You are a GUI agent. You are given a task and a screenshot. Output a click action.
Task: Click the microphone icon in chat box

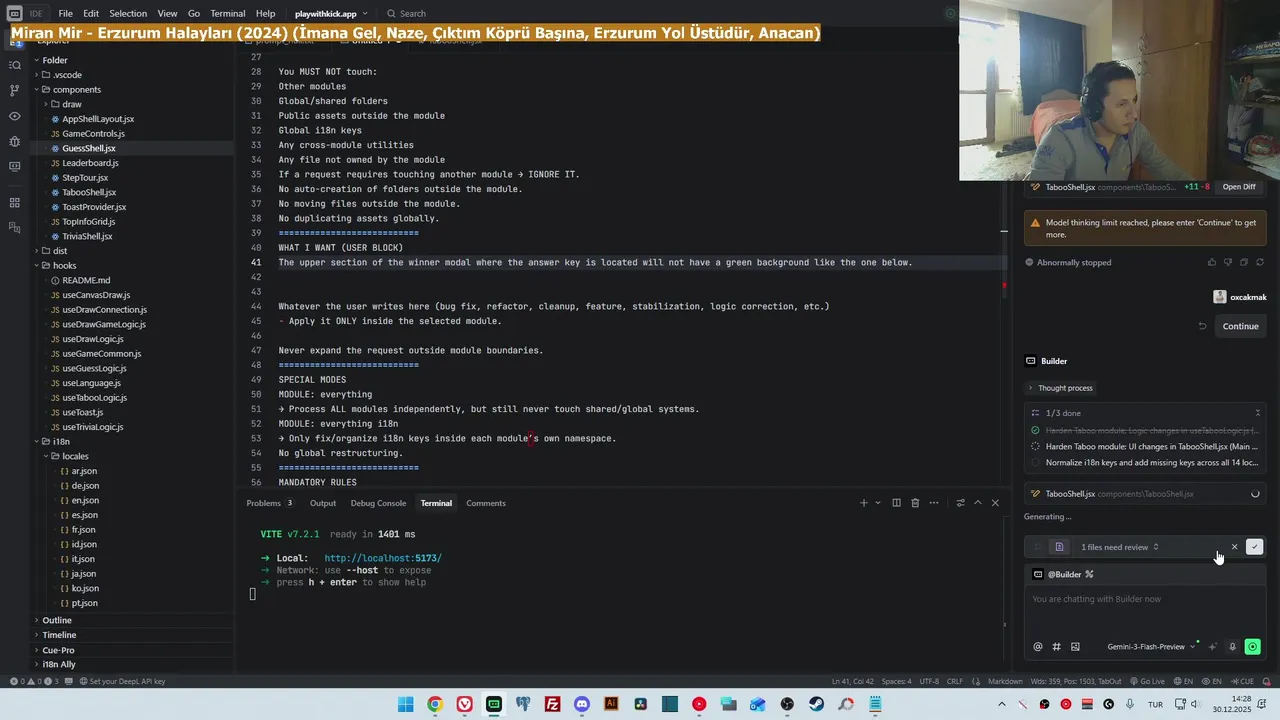pos(1232,647)
